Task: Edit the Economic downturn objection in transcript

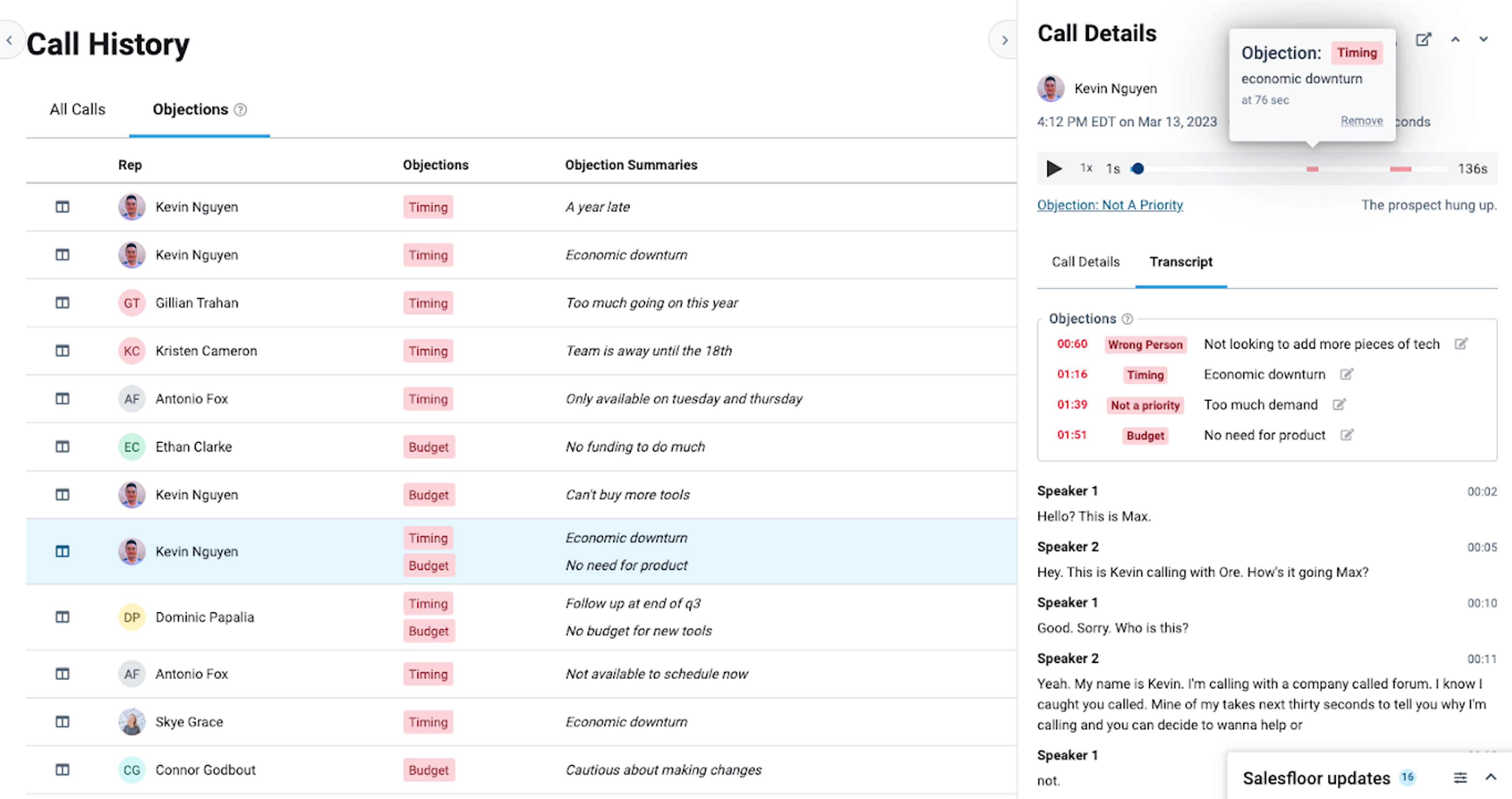Action: click(1347, 374)
